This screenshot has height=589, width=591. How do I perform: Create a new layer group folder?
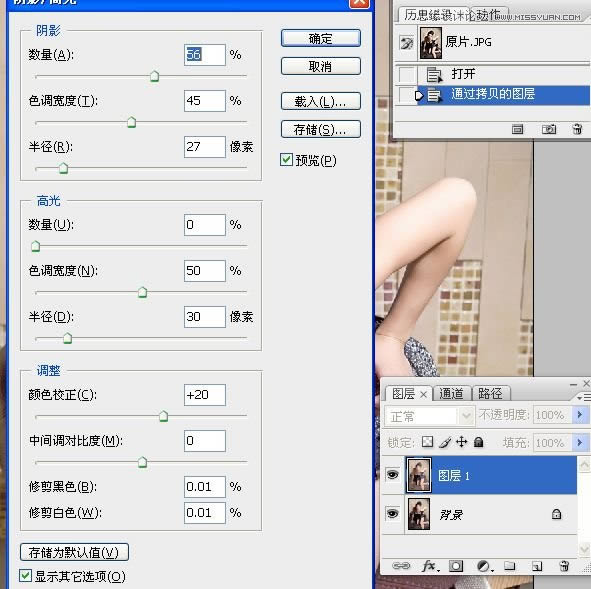point(510,566)
